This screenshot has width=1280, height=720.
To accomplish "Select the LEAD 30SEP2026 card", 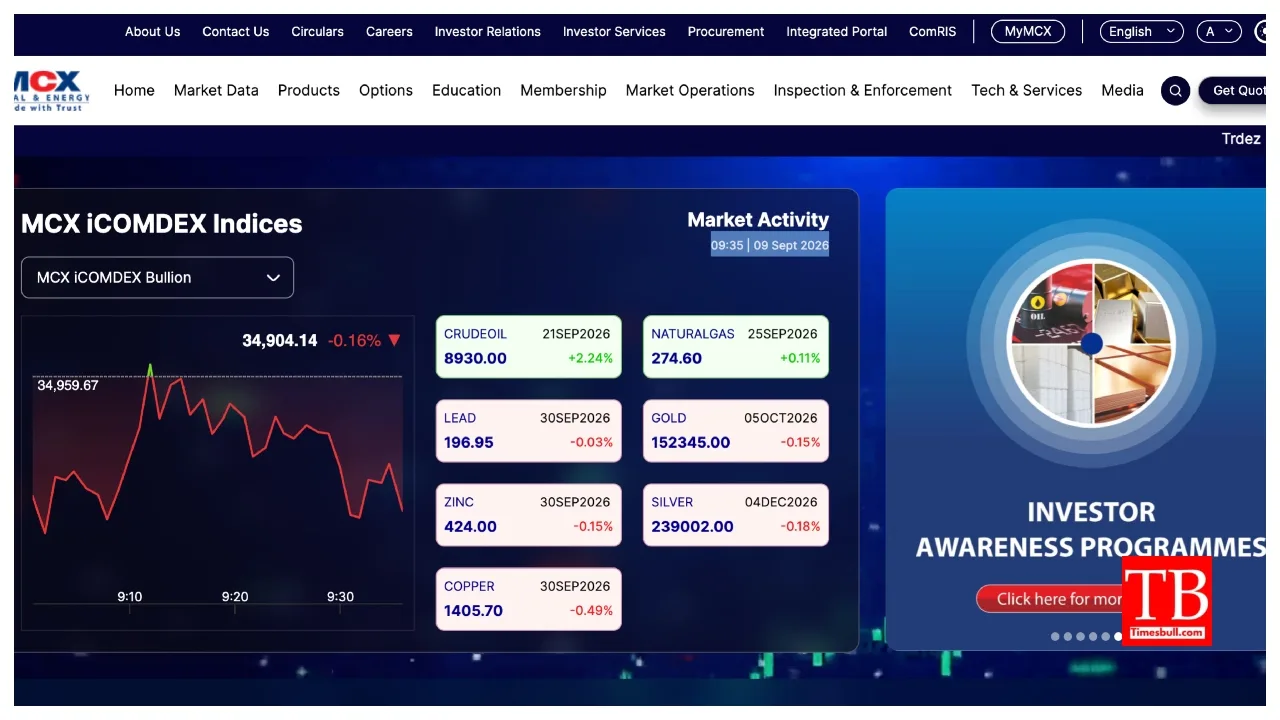I will point(529,431).
